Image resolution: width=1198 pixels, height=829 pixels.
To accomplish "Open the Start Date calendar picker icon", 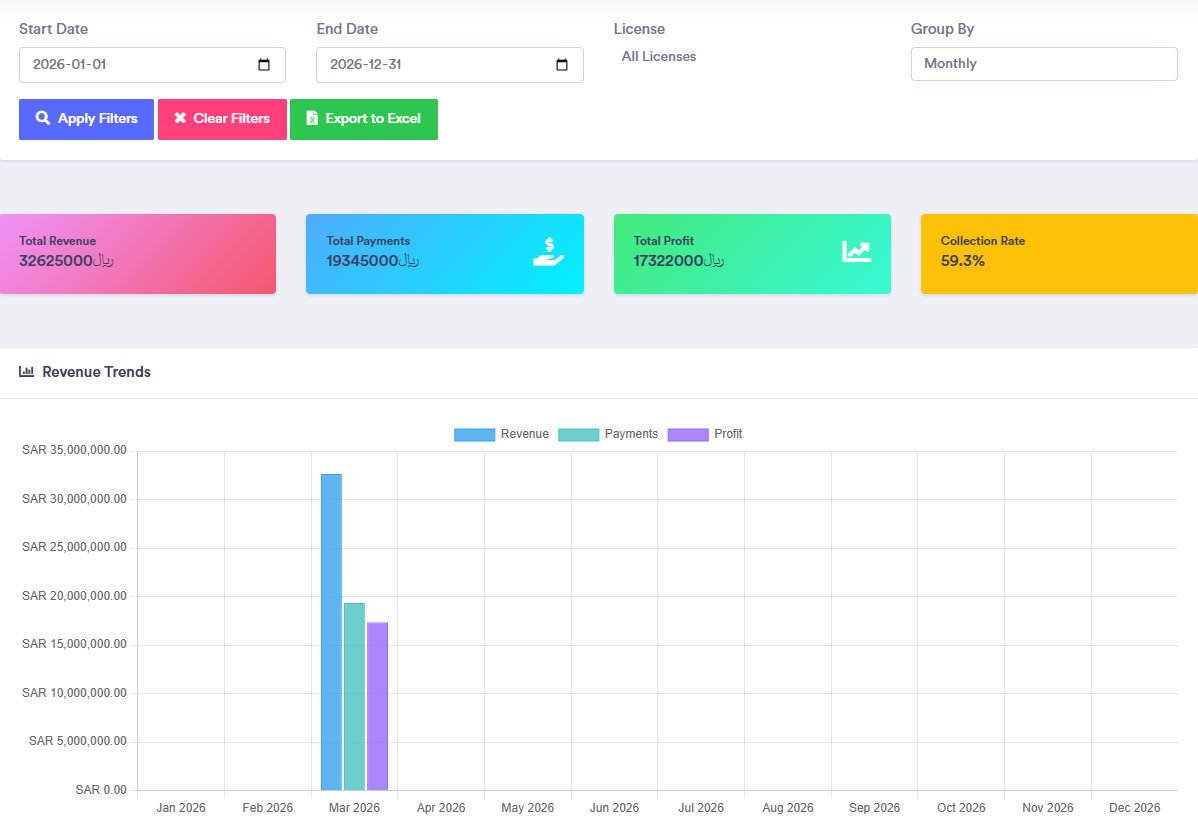I will pyautogui.click(x=264, y=65).
